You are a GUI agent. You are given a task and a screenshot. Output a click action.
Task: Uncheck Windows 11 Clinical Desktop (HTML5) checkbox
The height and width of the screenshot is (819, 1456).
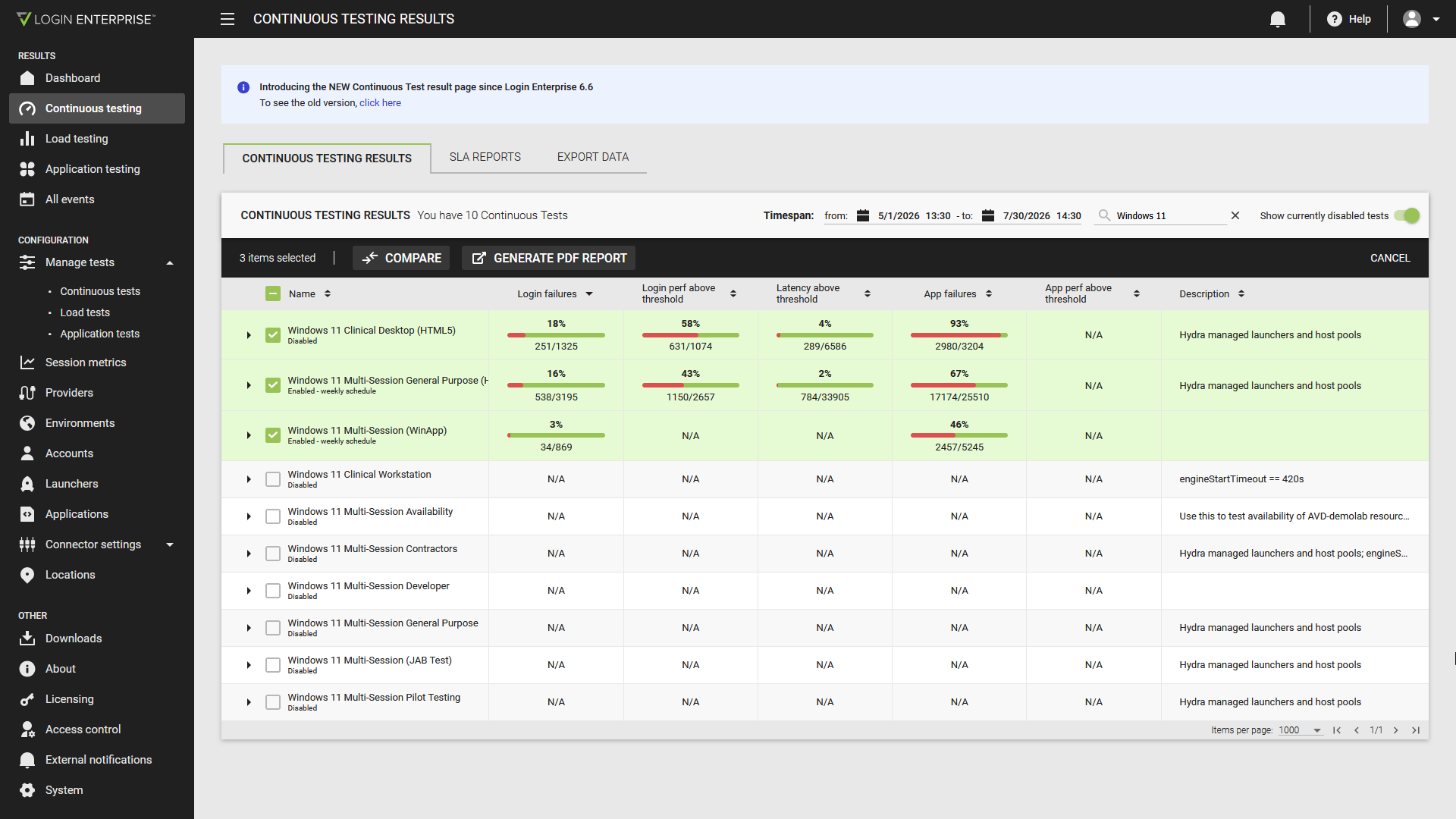click(273, 335)
